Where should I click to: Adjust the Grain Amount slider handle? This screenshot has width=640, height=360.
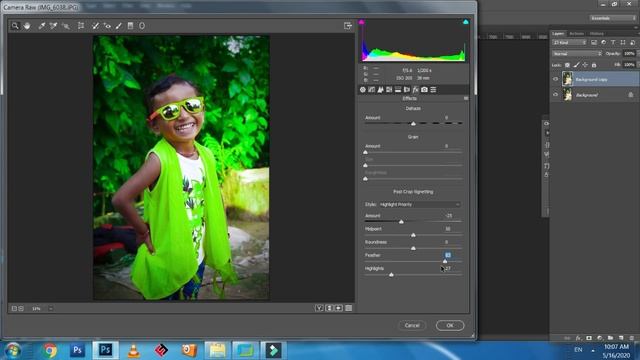click(365, 152)
